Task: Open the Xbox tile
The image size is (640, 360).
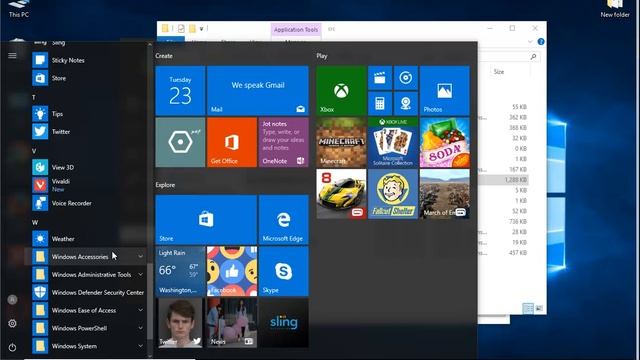Action: pyautogui.click(x=341, y=91)
